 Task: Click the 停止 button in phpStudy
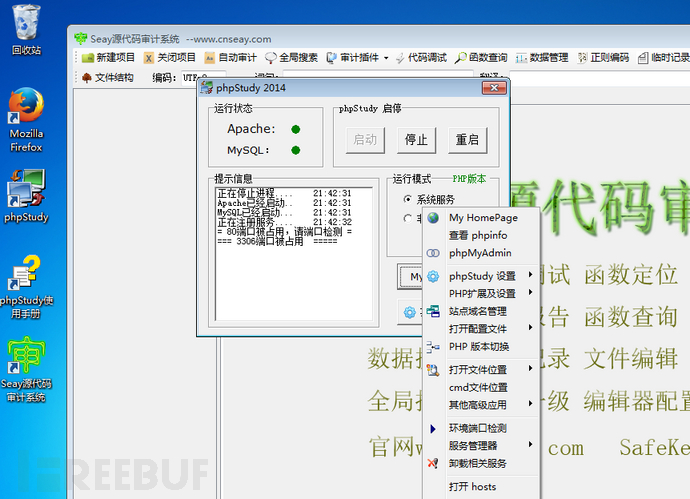[416, 140]
